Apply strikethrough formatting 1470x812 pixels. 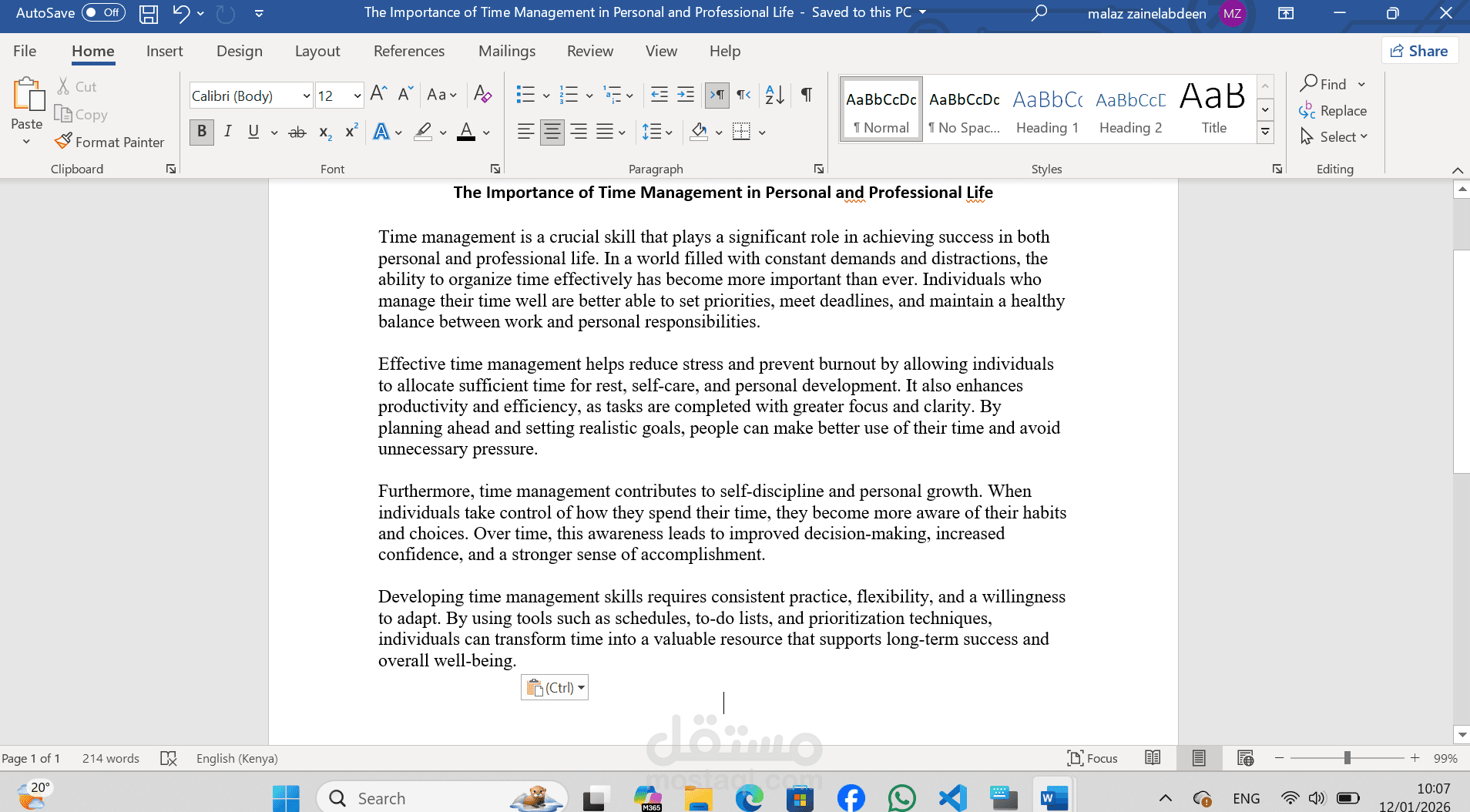click(297, 133)
